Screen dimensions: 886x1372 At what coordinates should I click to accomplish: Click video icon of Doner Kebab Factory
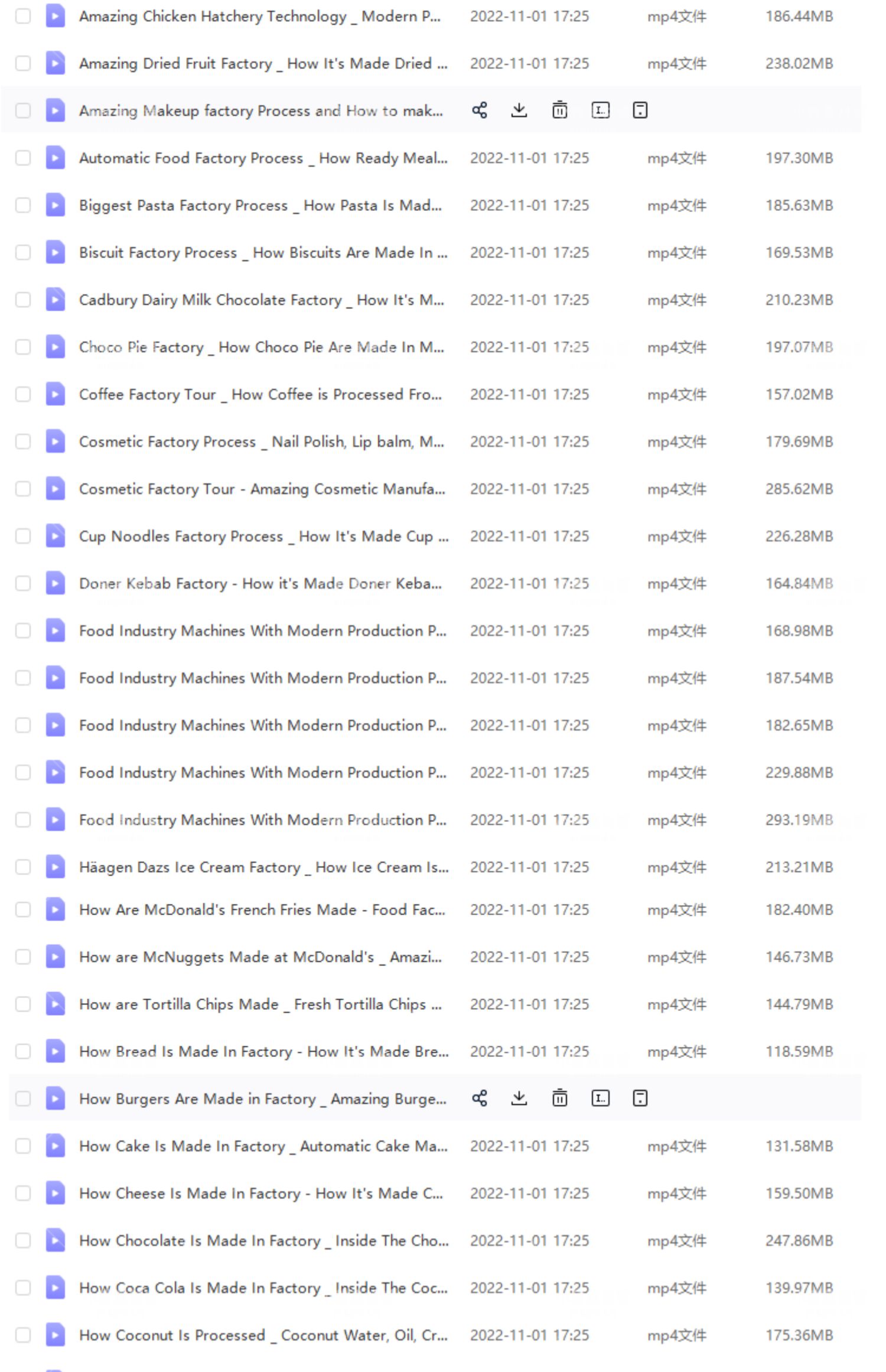pyautogui.click(x=56, y=583)
